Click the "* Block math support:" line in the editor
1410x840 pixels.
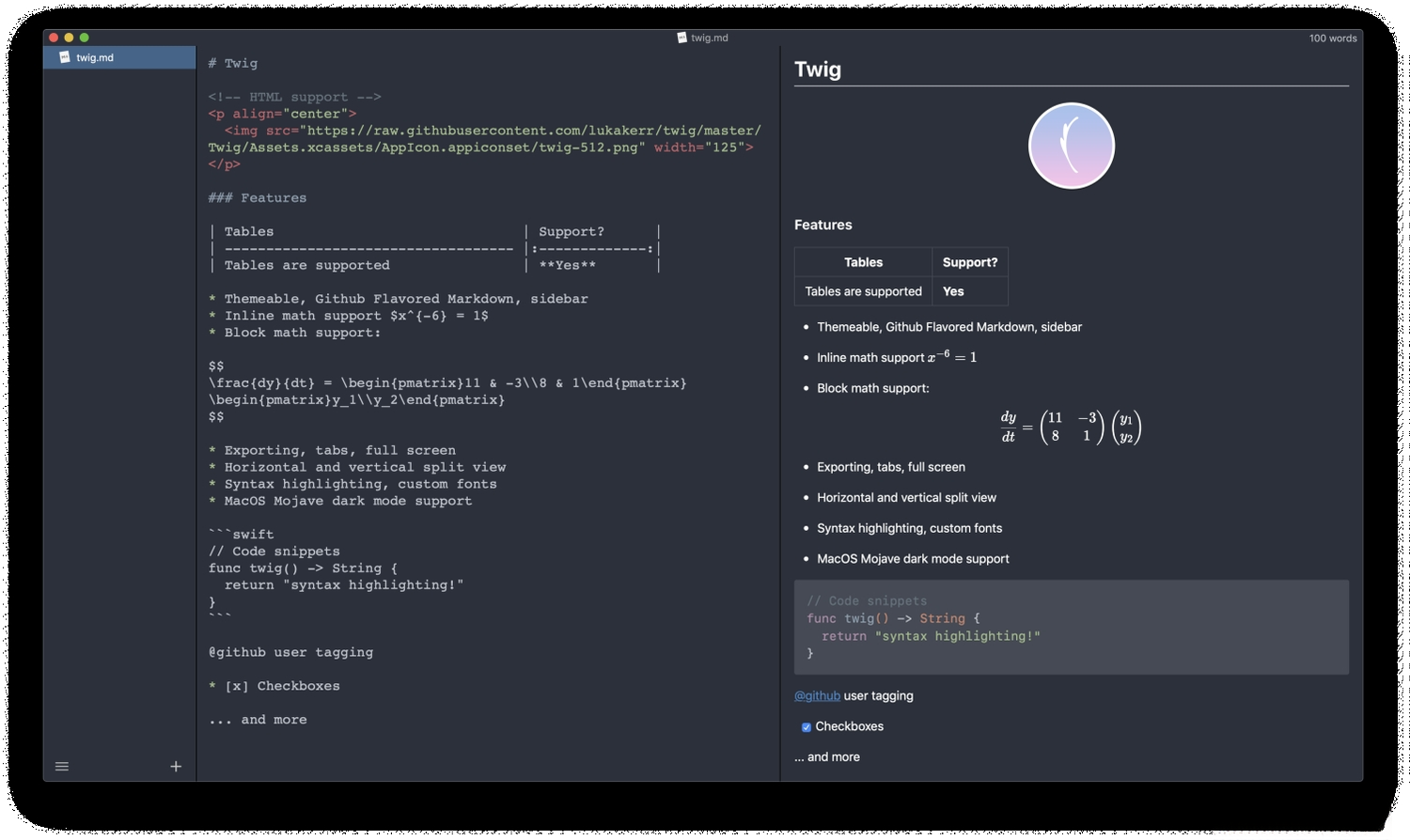[x=295, y=334]
